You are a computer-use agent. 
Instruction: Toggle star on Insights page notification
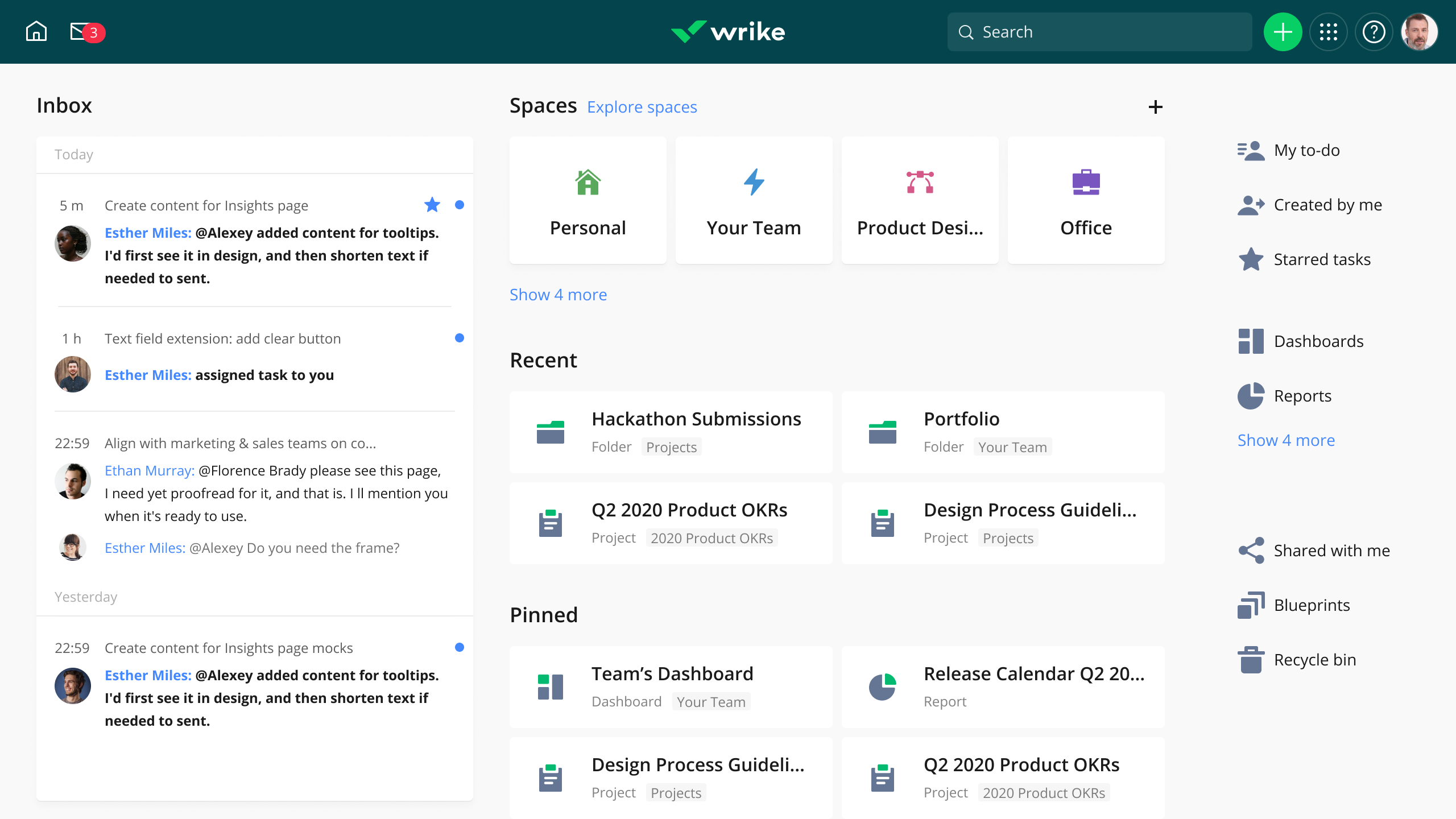(432, 205)
